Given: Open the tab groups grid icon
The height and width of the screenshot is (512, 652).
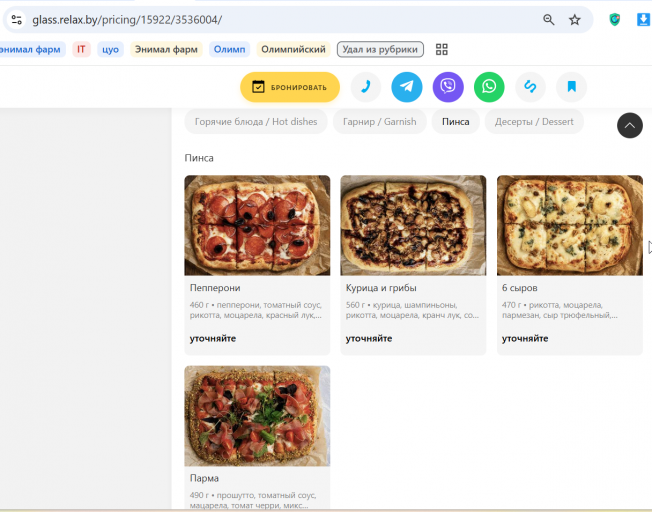Looking at the screenshot, I should 442,49.
